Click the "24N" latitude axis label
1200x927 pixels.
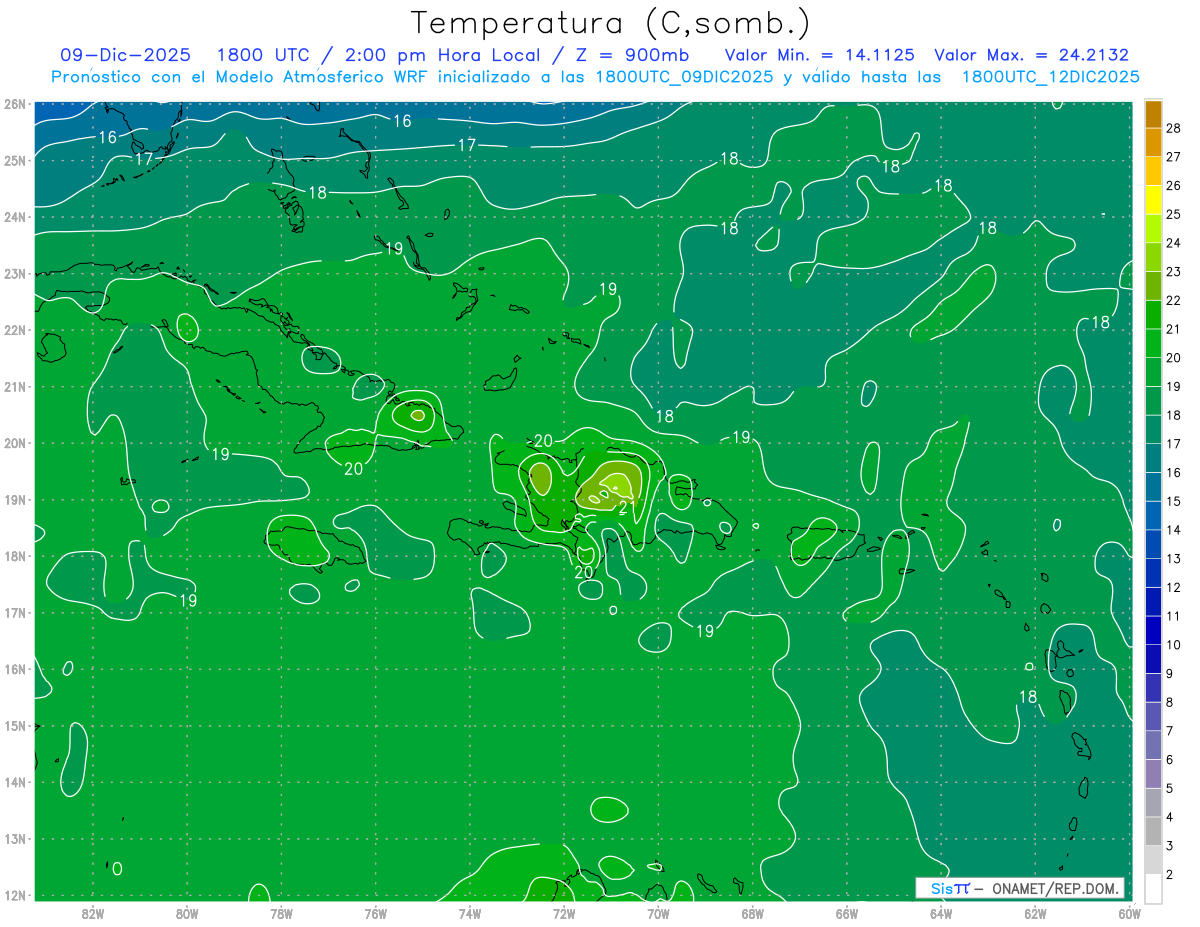click(x=15, y=217)
